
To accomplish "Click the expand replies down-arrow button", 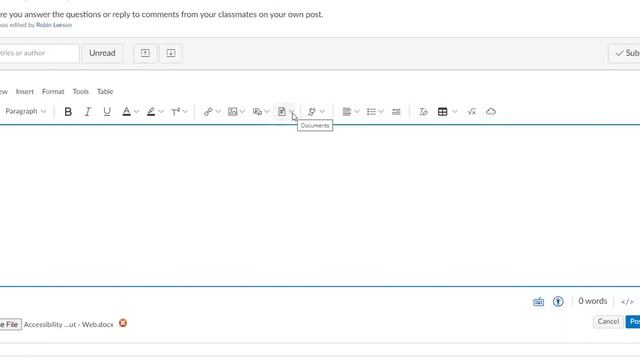I will (x=171, y=53).
